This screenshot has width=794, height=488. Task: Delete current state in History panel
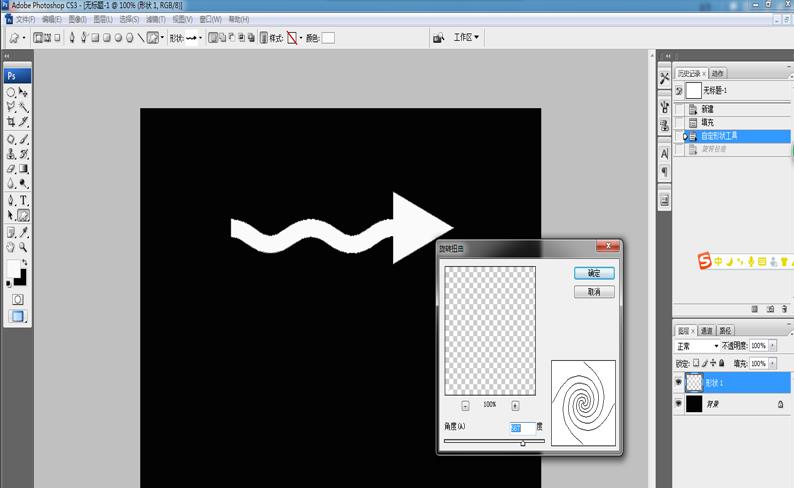[x=784, y=309]
